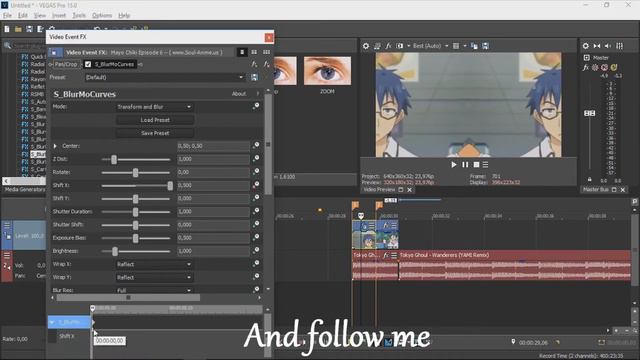
Task: Toggle downmix output in Master Bus
Action: click(x=597, y=46)
